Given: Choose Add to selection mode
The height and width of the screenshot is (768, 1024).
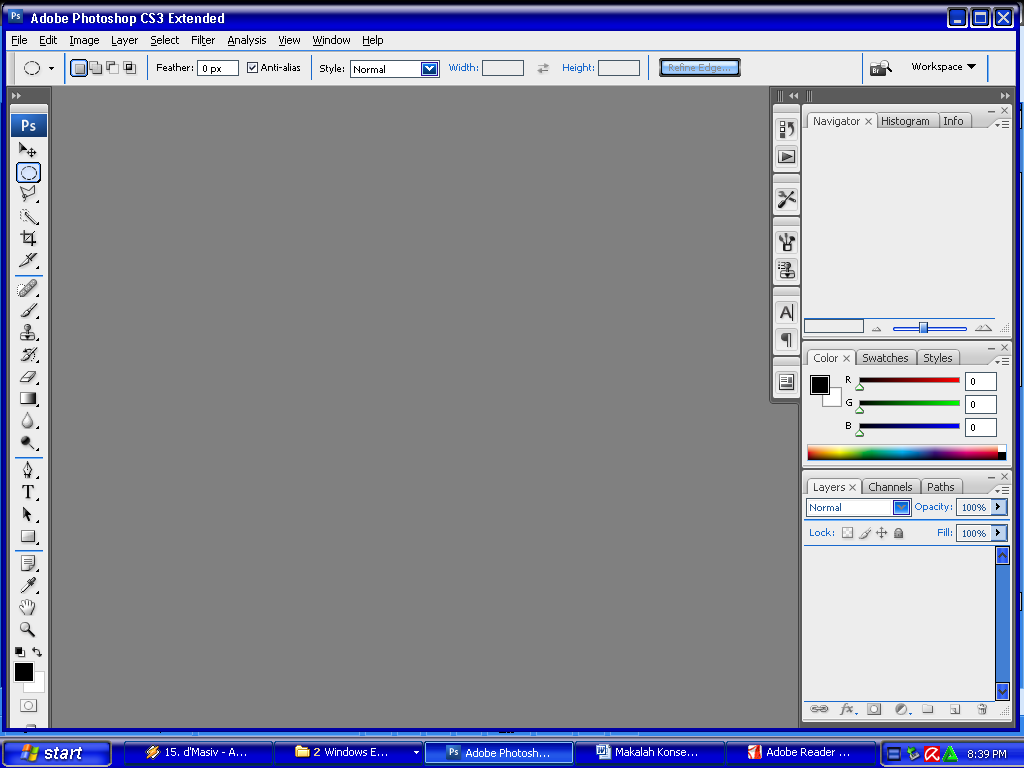Looking at the screenshot, I should click(x=96, y=68).
